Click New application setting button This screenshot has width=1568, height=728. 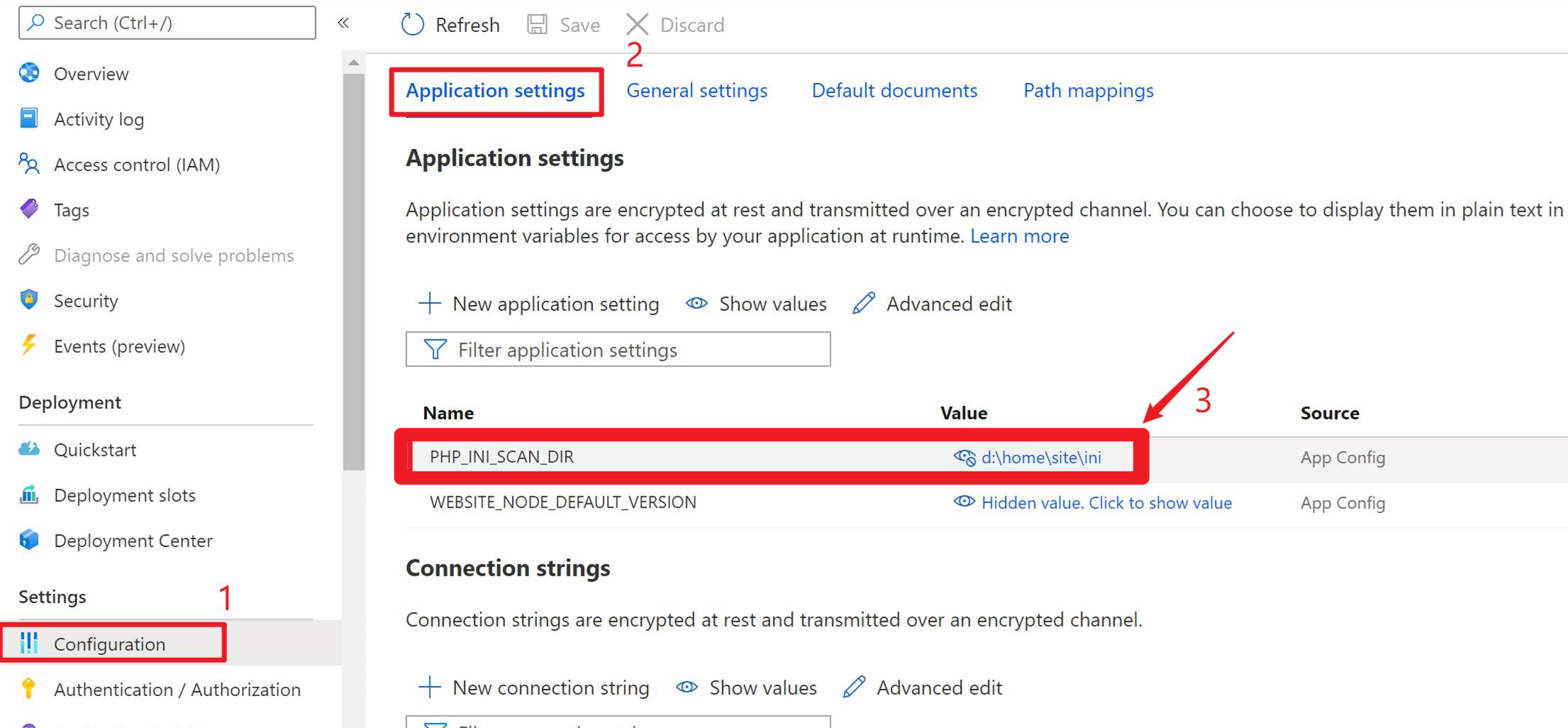539,304
